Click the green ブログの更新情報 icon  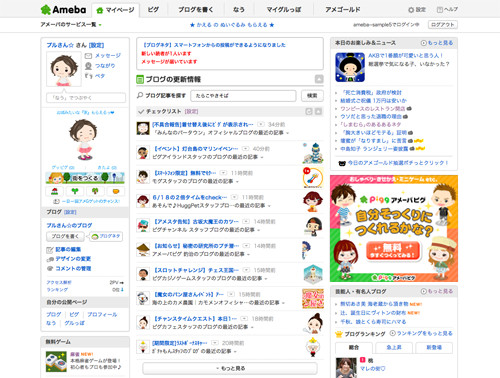(x=140, y=79)
